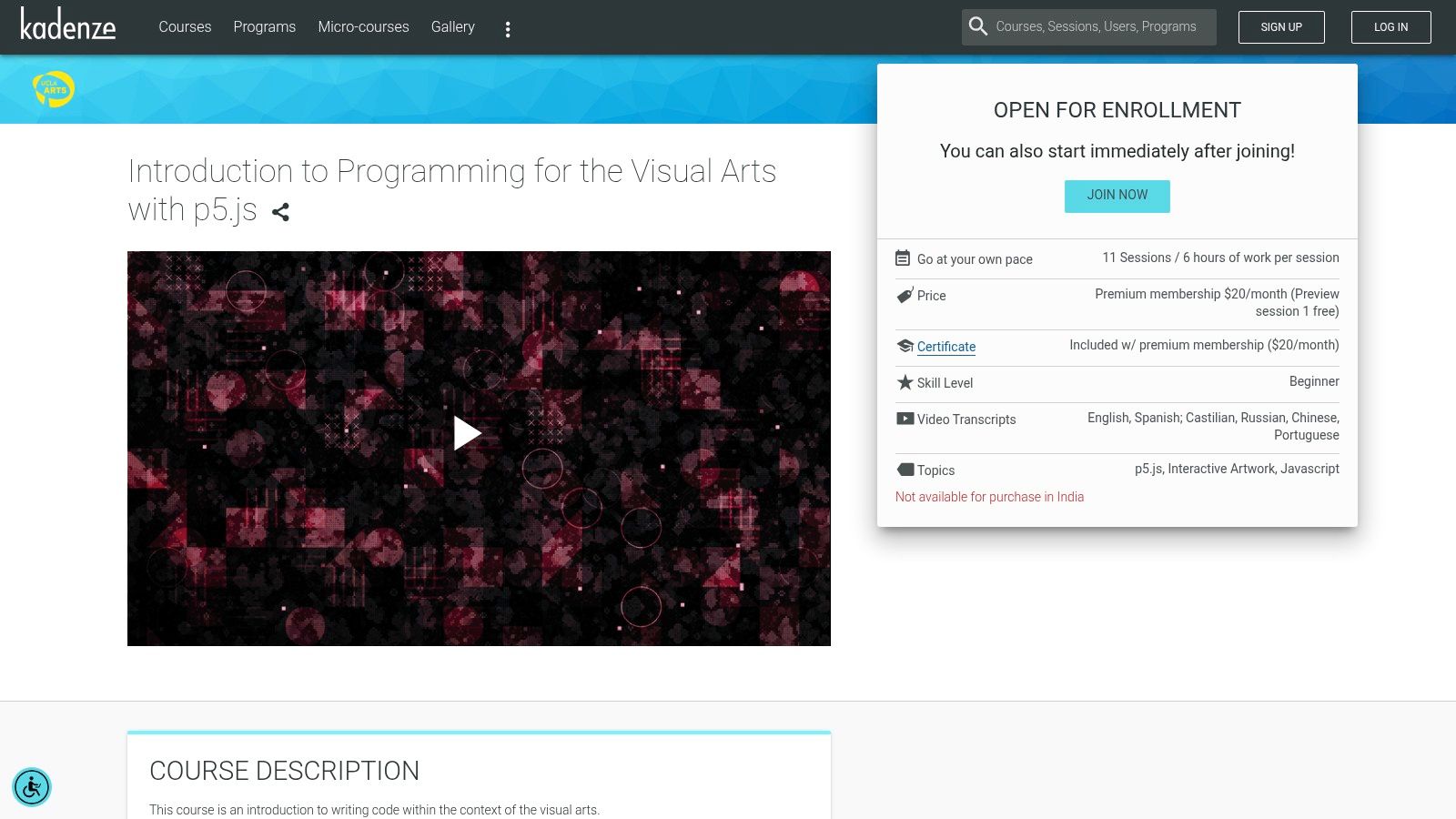Screen dimensions: 1456x819
Task: Open the Courses menu item
Action: pyautogui.click(x=185, y=27)
